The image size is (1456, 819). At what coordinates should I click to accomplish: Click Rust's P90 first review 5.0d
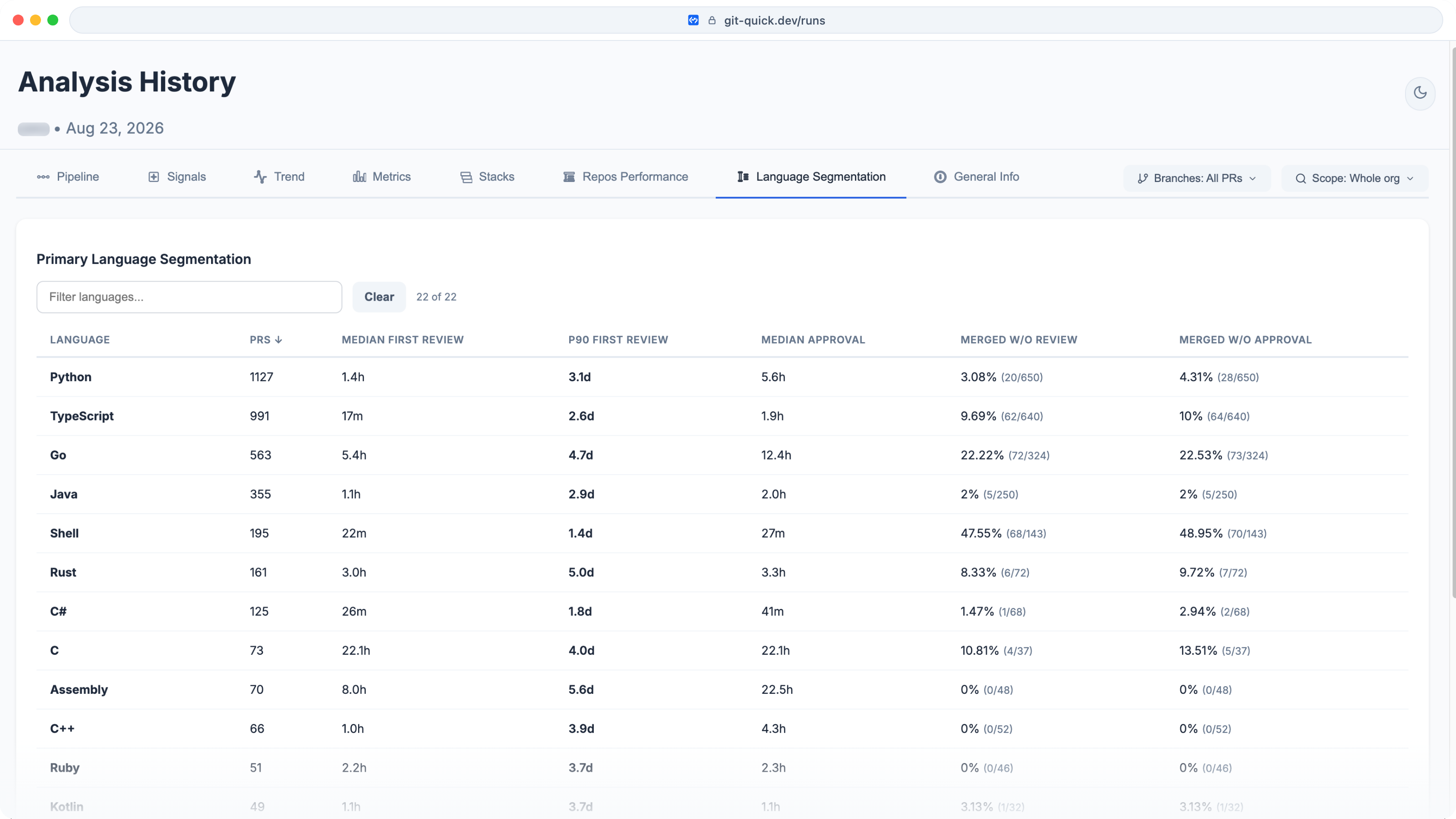pos(581,572)
